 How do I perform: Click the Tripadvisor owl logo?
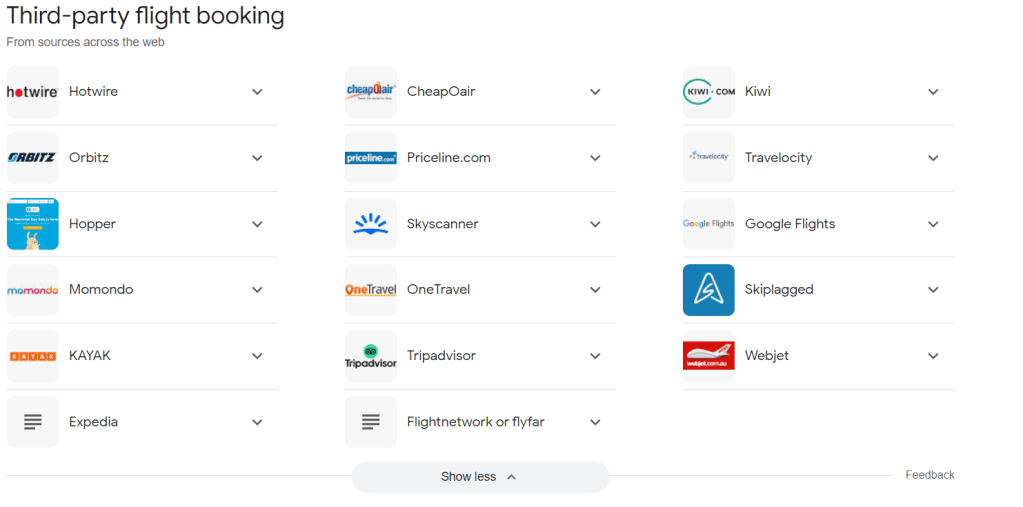click(371, 356)
